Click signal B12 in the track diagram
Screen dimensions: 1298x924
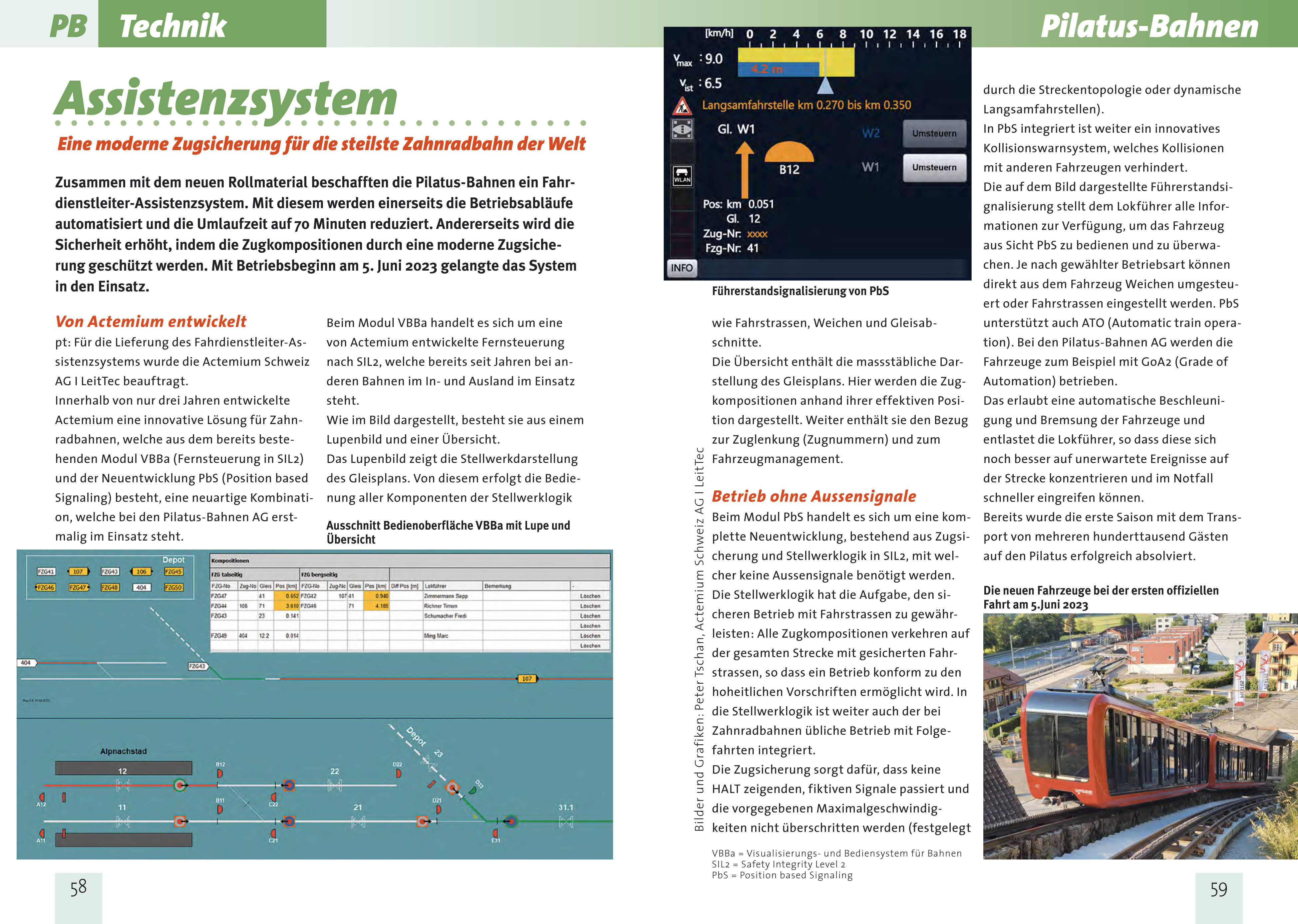(220, 773)
